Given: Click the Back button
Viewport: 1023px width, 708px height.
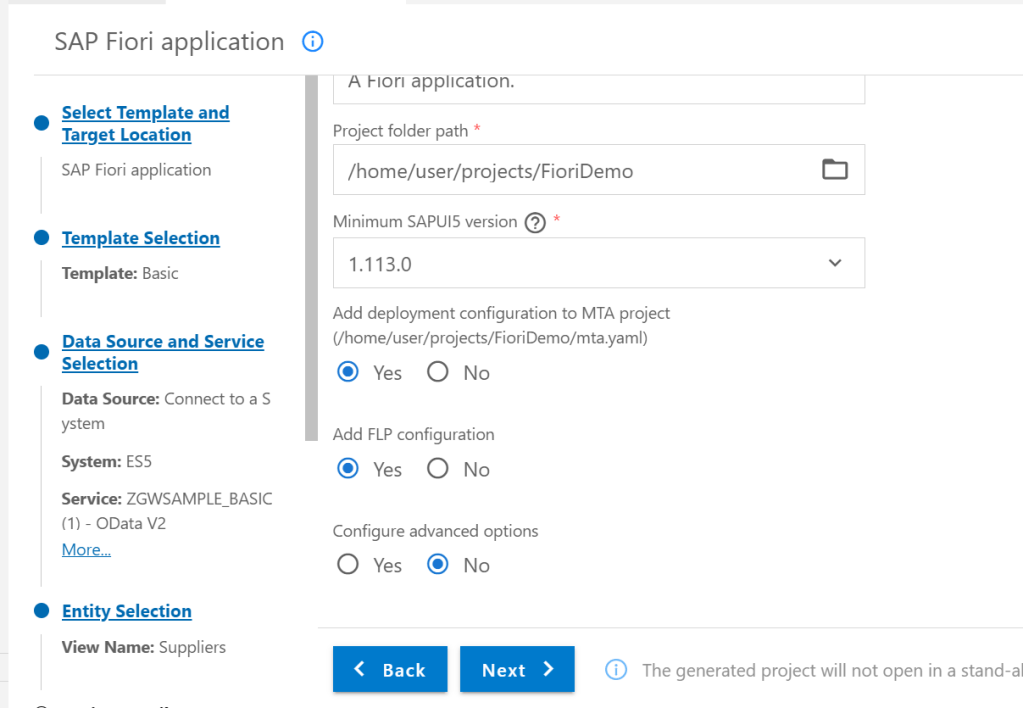Looking at the screenshot, I should click(x=389, y=670).
